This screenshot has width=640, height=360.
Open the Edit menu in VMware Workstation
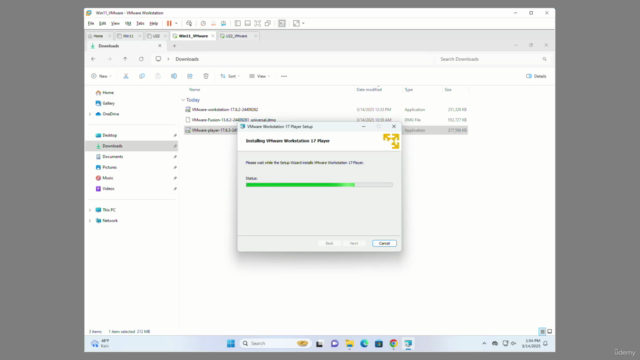[x=102, y=23]
